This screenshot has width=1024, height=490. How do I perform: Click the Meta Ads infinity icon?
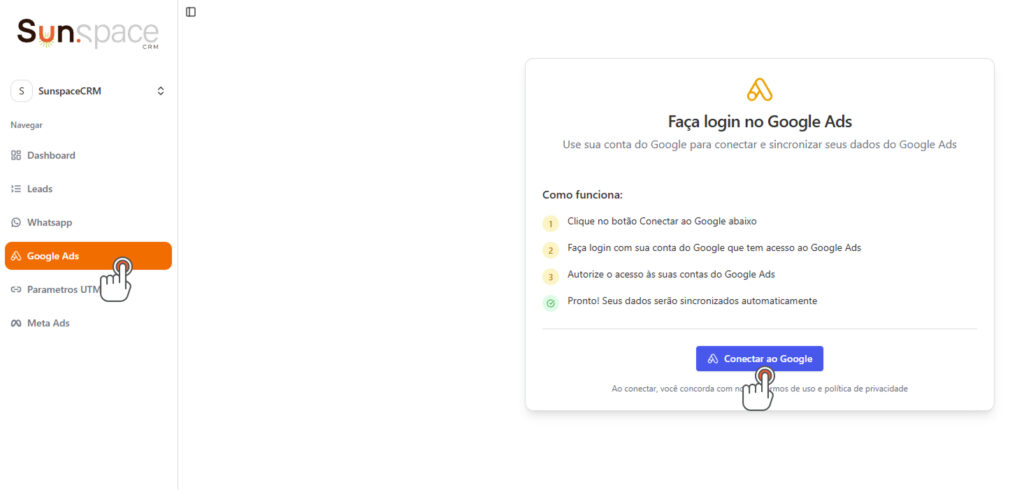[x=16, y=323]
